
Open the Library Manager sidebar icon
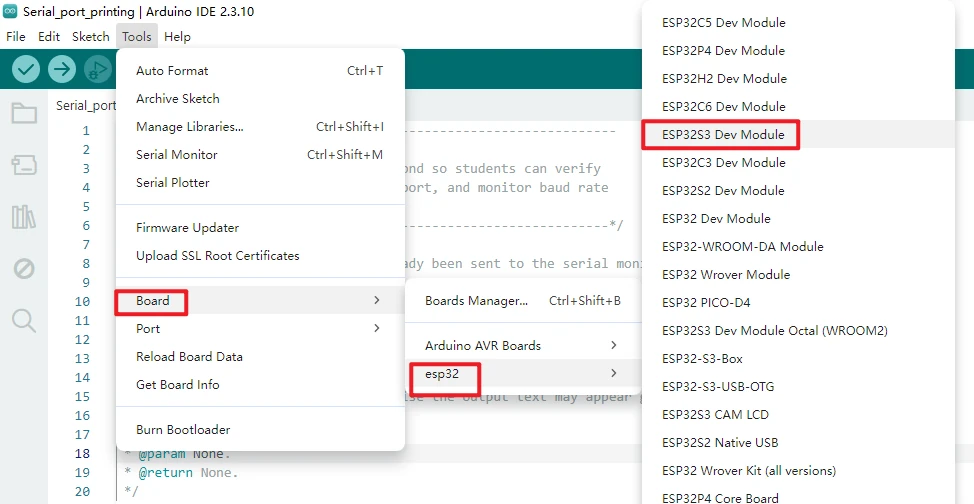click(x=24, y=217)
